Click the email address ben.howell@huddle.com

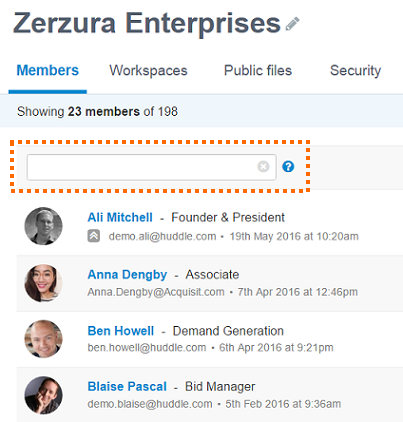tap(147, 348)
